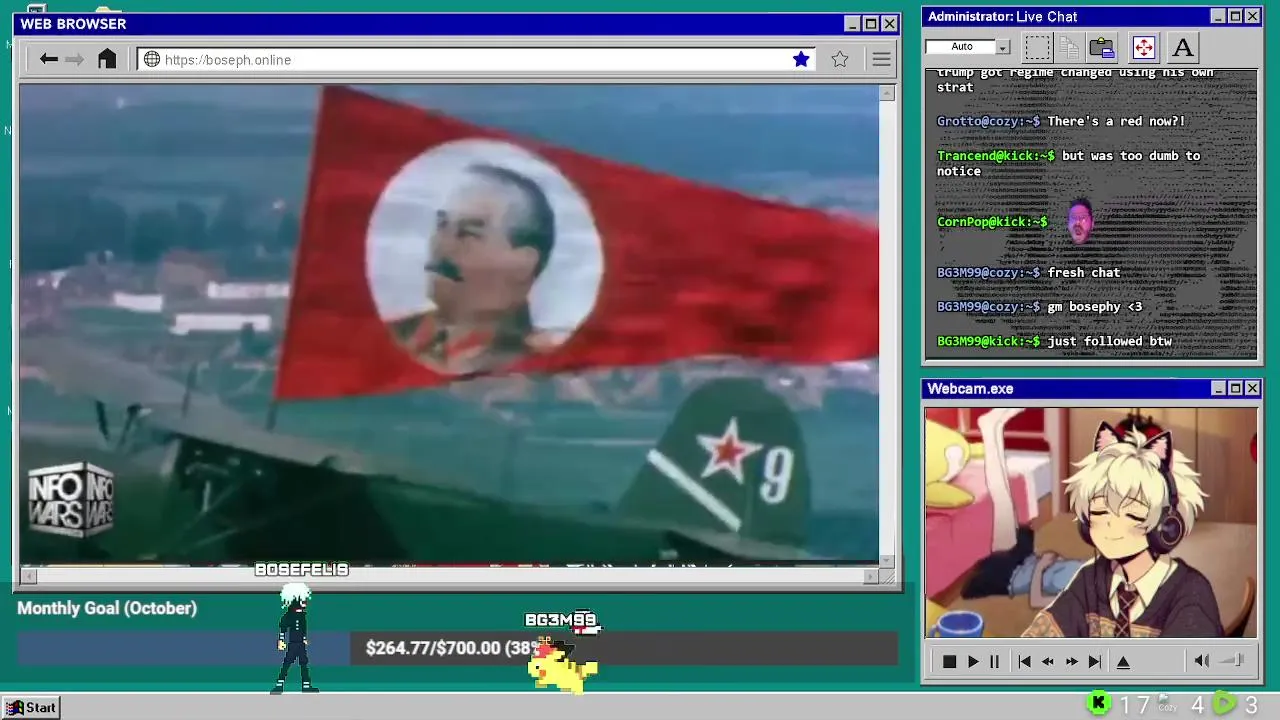Click the green Rumble play icon in tray
The width and height of the screenshot is (1280, 720).
point(1224,704)
